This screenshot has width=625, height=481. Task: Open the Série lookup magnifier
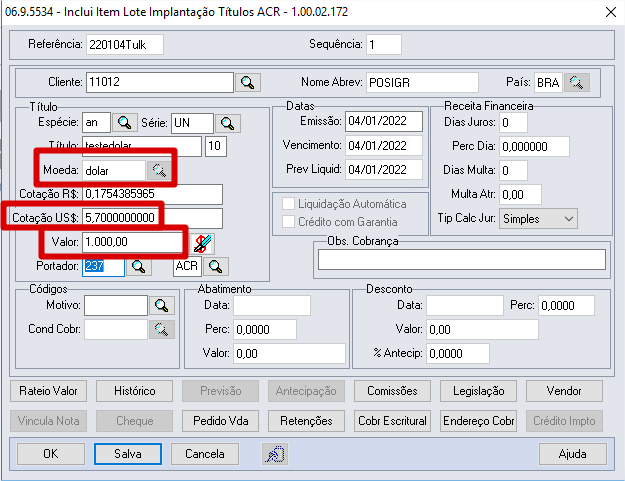tap(228, 123)
